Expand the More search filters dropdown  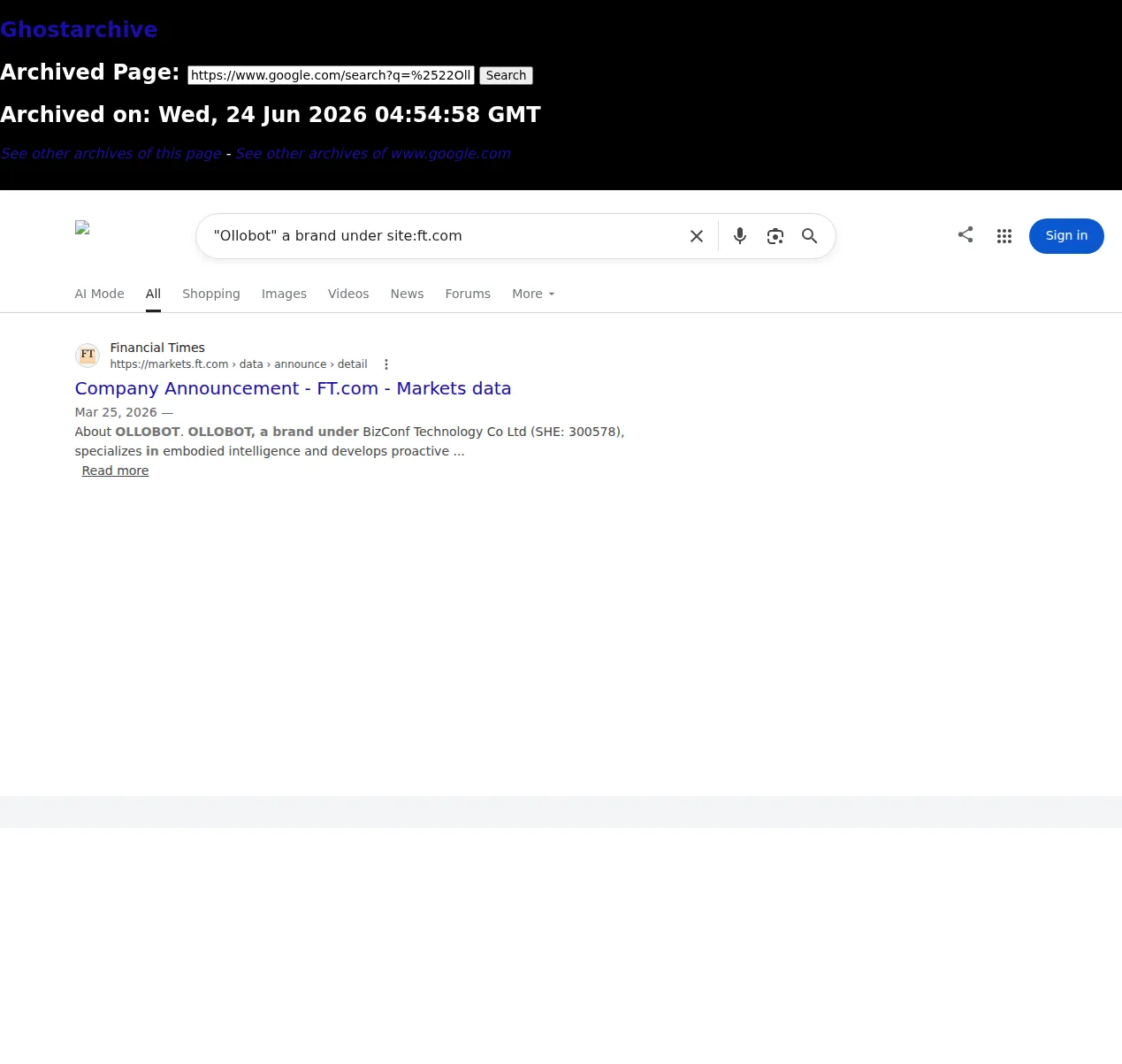point(533,294)
